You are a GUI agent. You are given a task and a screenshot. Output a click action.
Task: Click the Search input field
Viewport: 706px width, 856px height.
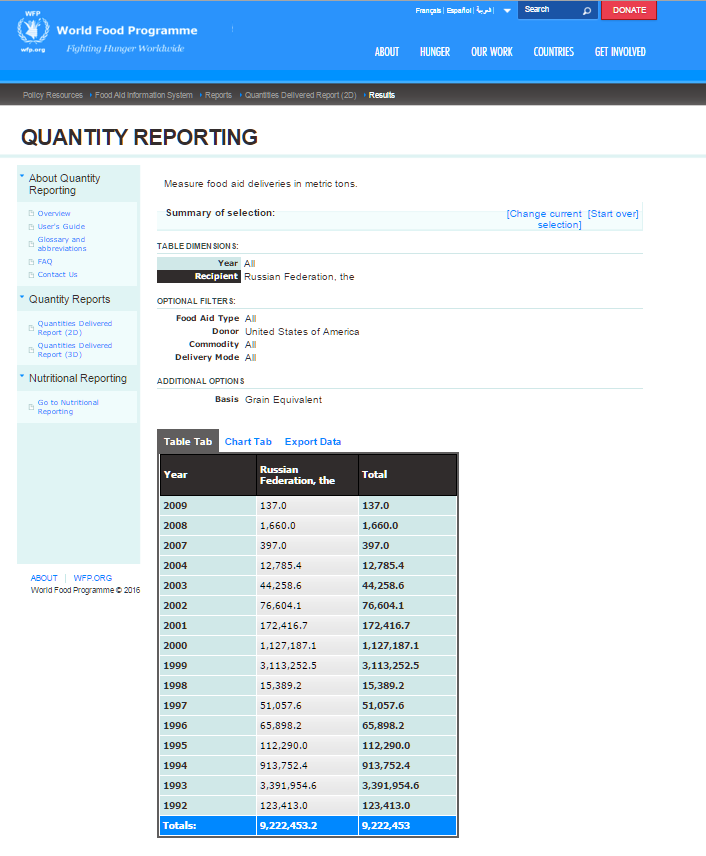pos(549,10)
